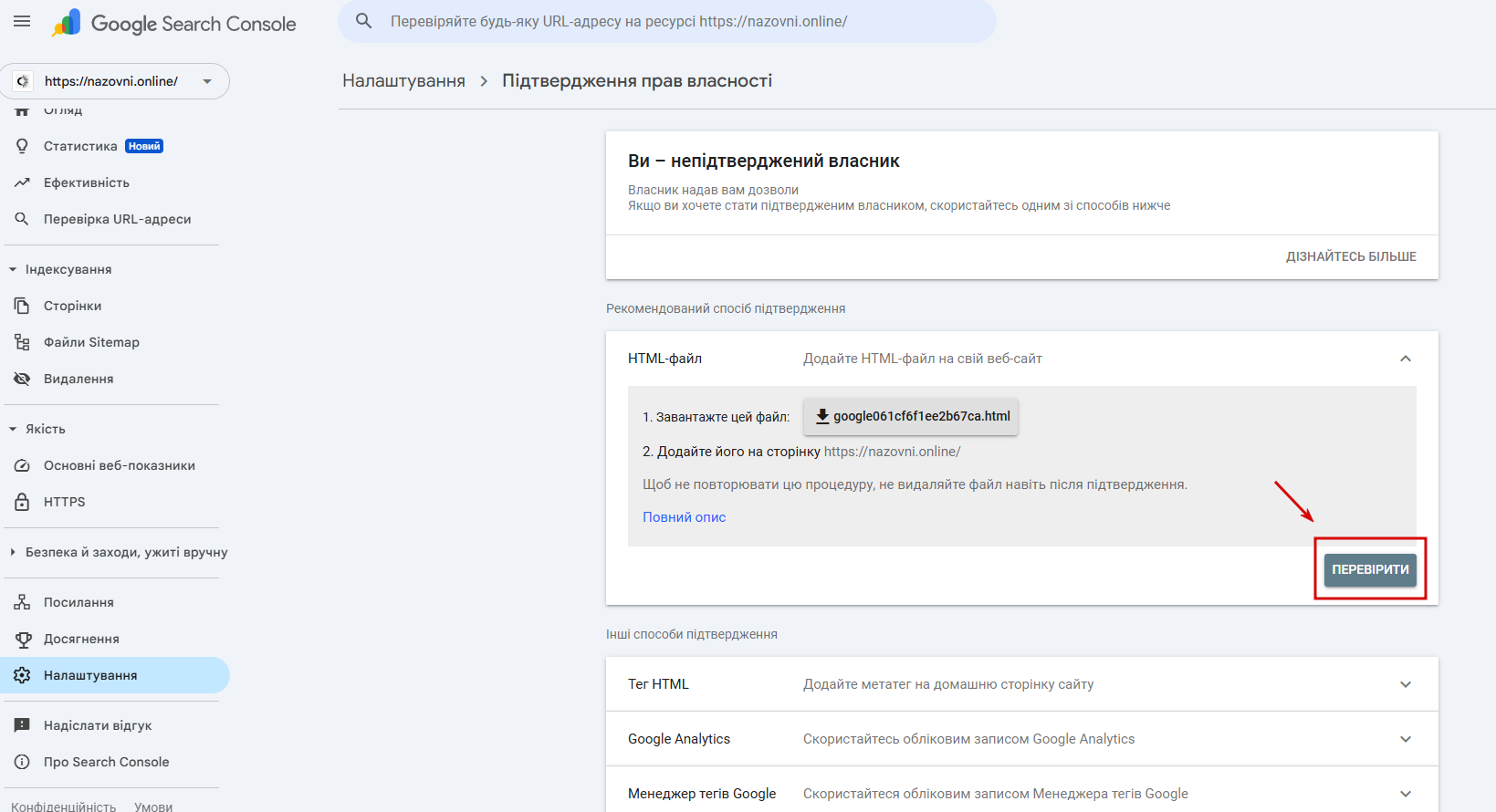
Task: Click the Видалення crossed-eye icon
Action: pos(22,379)
